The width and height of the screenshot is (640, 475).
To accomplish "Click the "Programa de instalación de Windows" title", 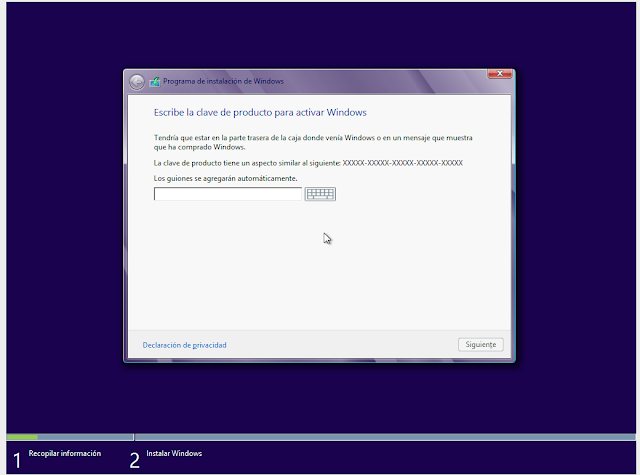I will tap(223, 81).
